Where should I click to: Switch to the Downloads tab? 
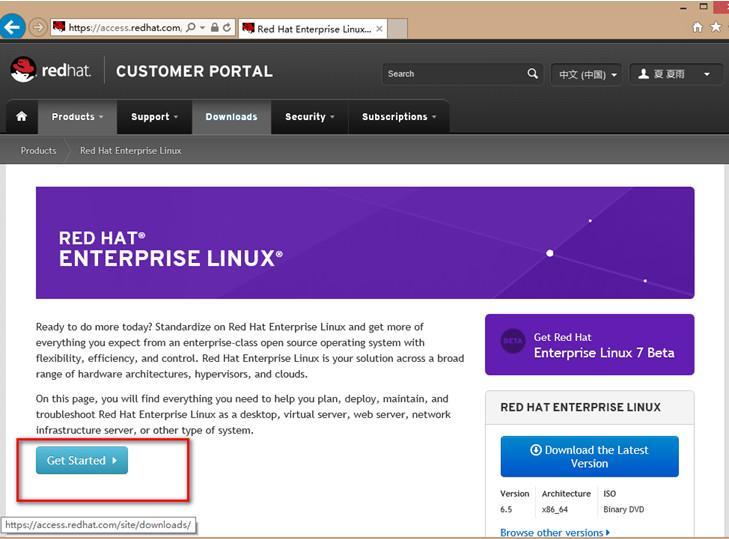tap(231, 117)
